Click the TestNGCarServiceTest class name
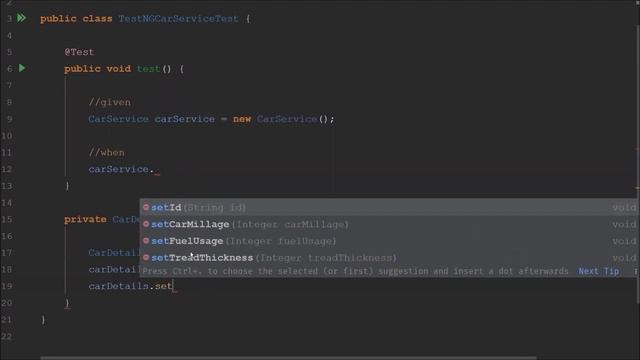 (178, 18)
